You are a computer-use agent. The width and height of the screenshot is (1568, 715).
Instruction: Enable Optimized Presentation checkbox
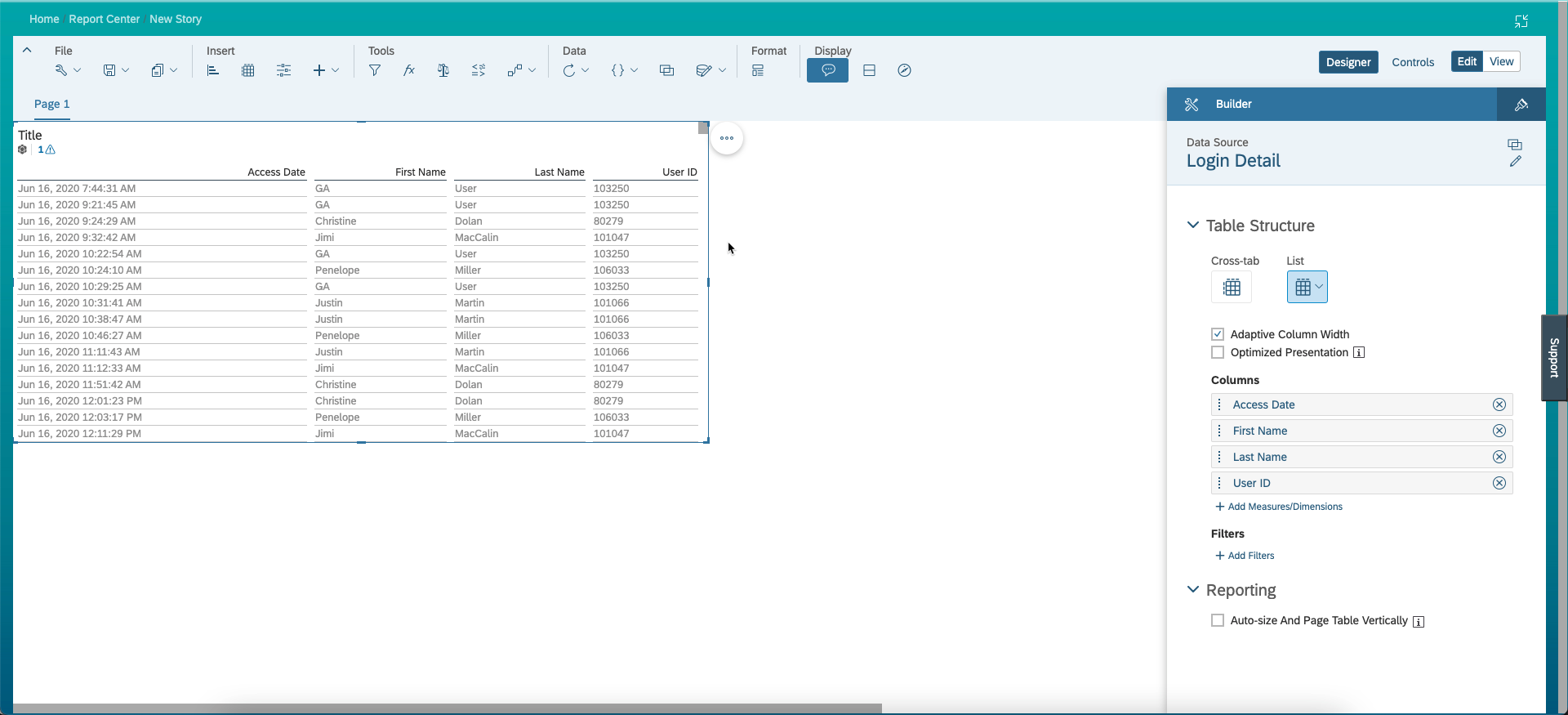point(1218,352)
